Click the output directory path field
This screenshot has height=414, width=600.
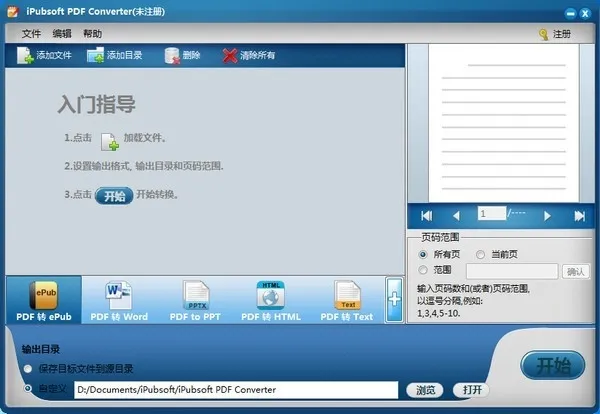(236, 390)
